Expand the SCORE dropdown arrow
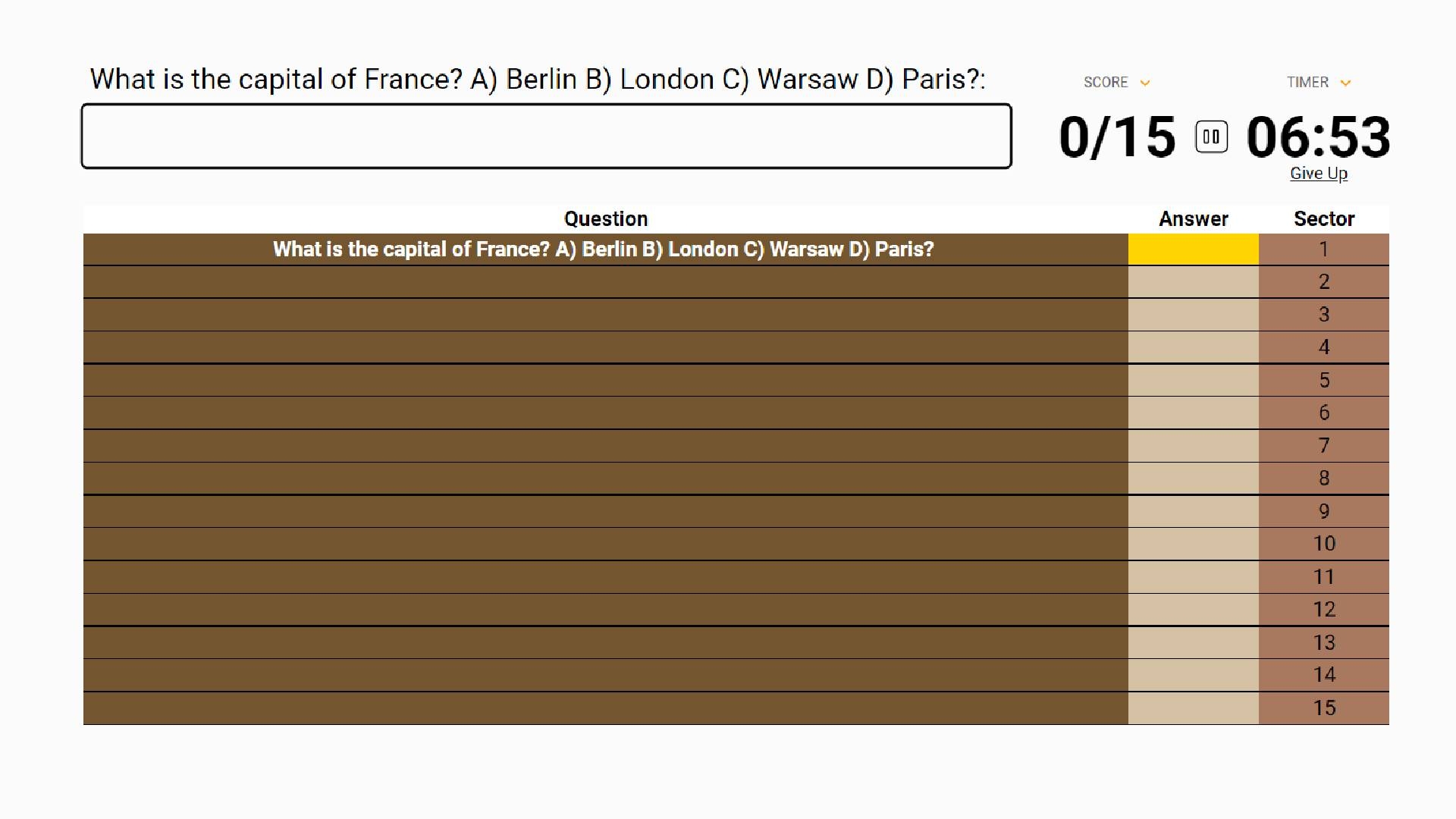Image resolution: width=1456 pixels, height=819 pixels. (1145, 83)
